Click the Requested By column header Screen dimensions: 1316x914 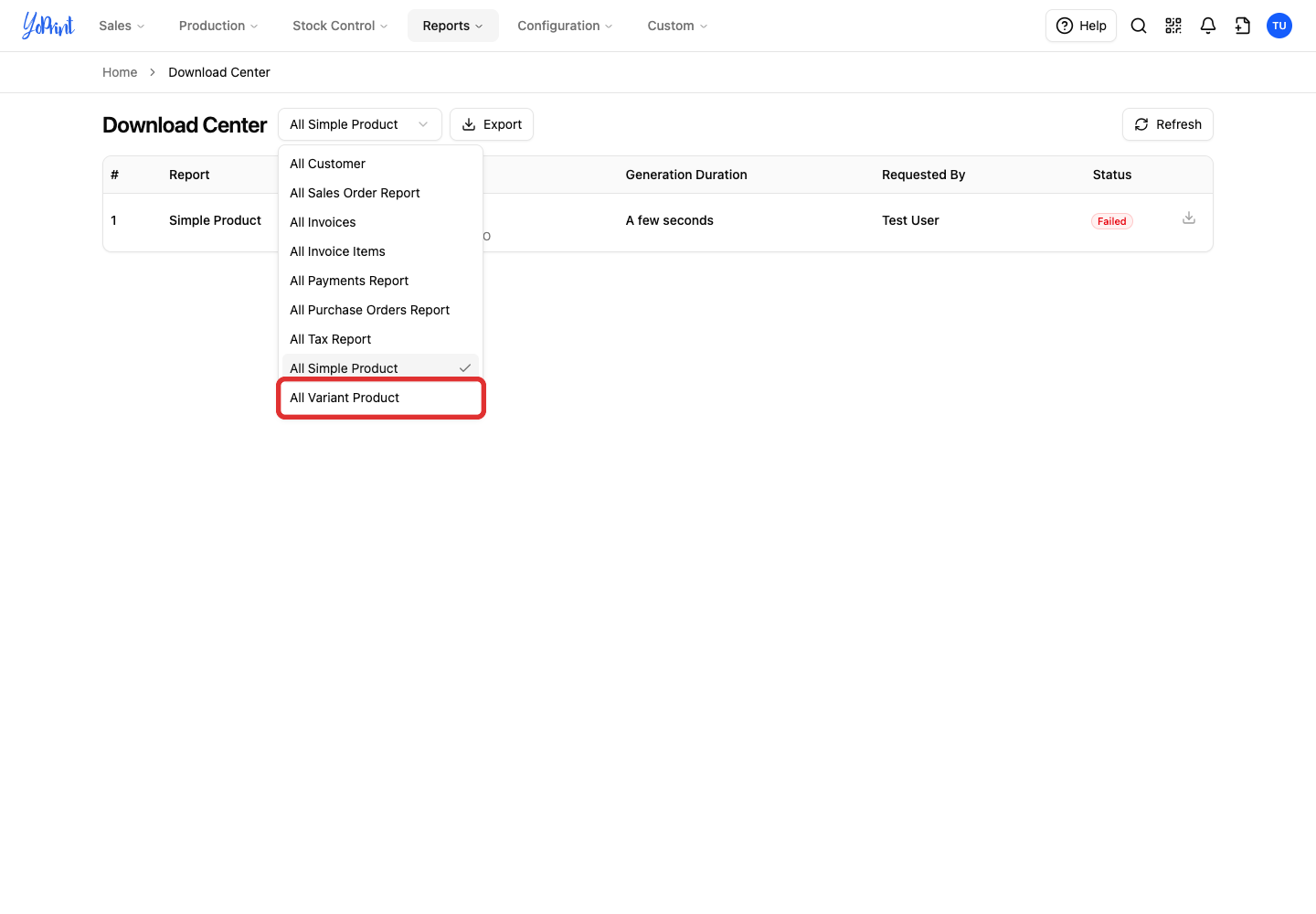point(924,175)
